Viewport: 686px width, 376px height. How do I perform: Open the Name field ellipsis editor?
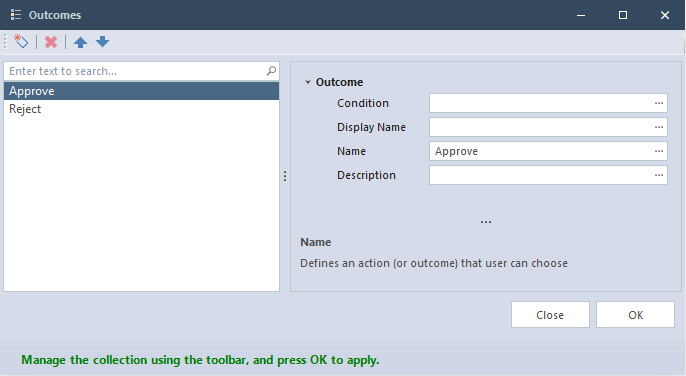[659, 151]
